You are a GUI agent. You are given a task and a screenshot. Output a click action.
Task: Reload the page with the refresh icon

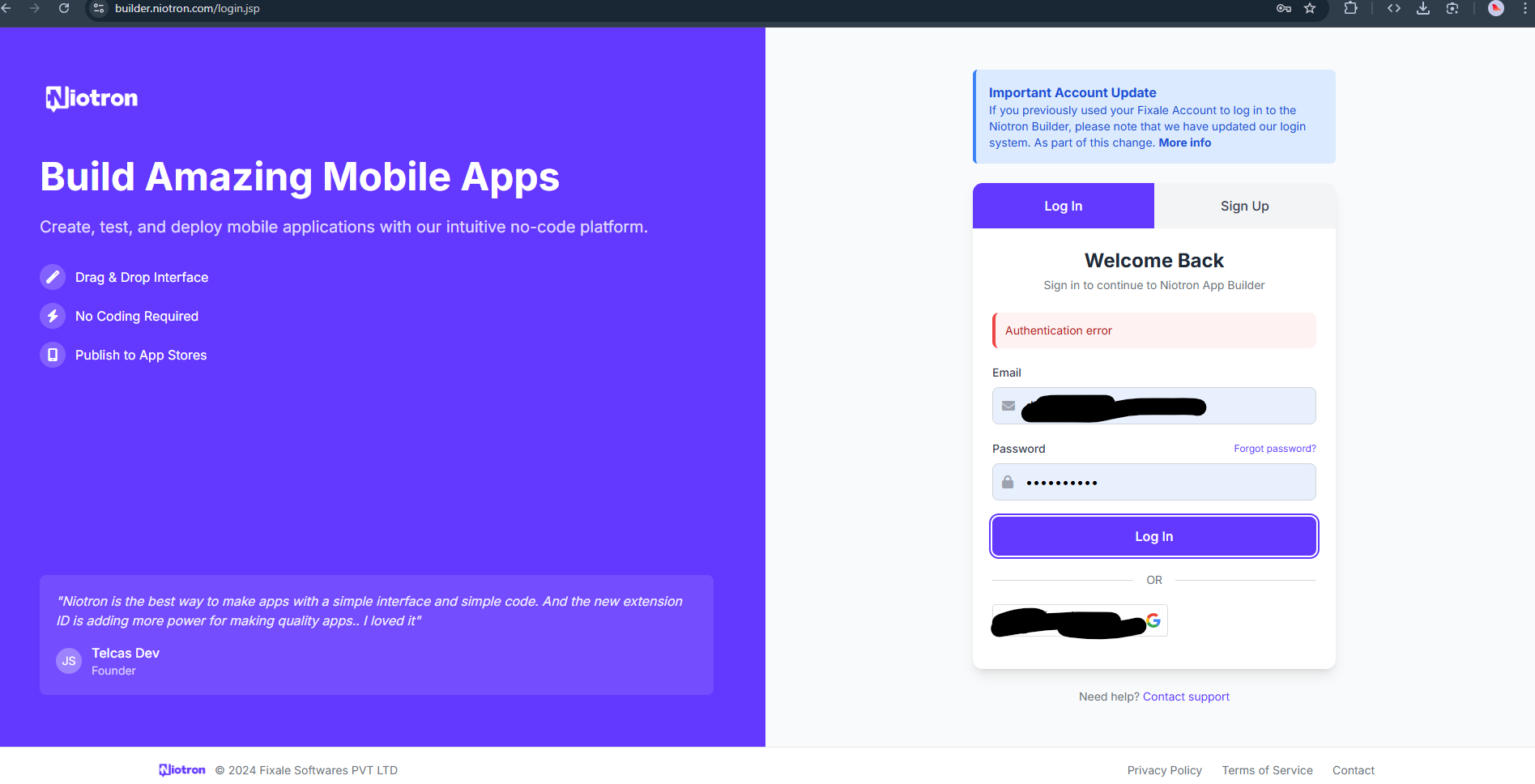click(x=64, y=9)
